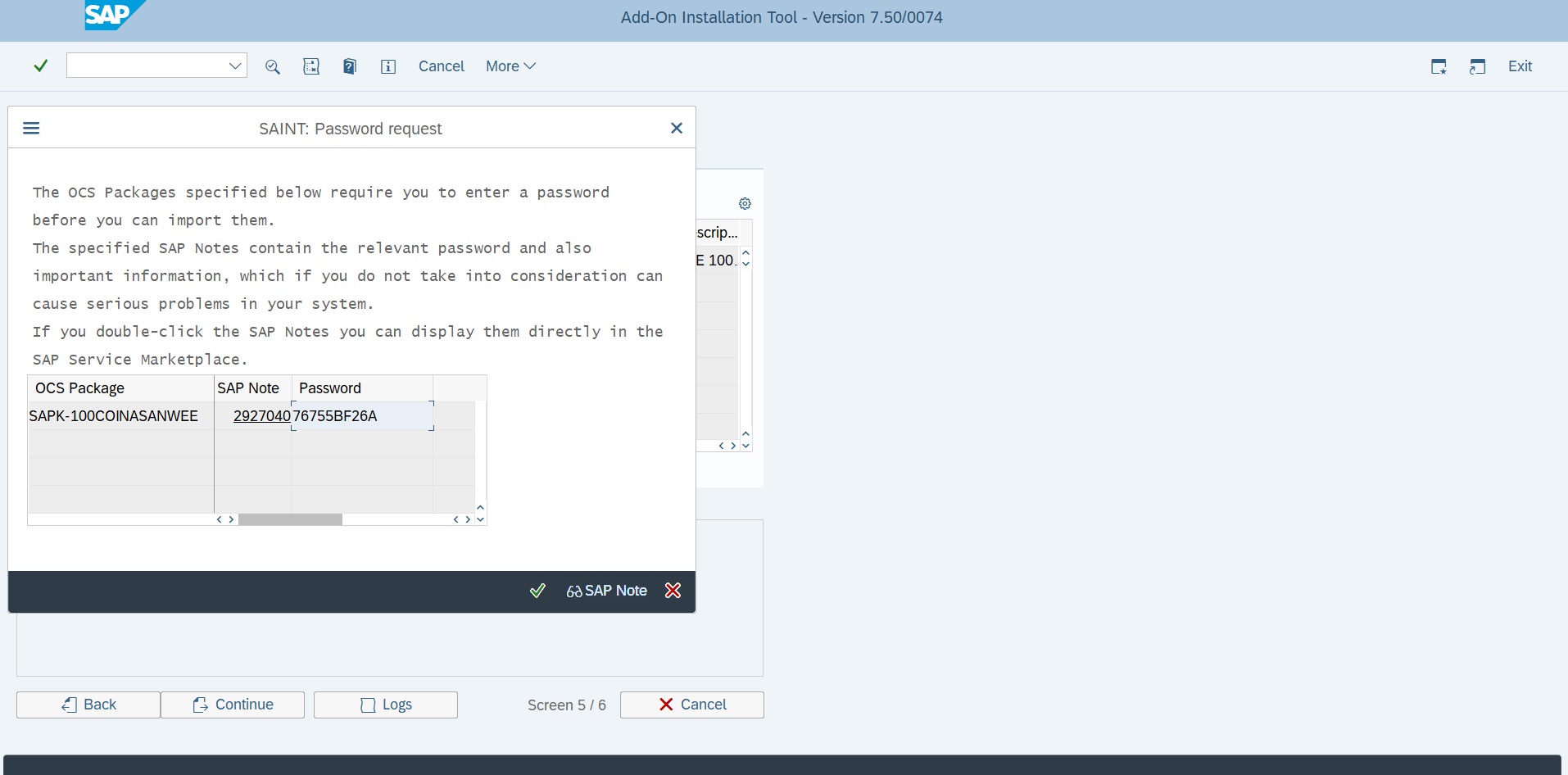1568x775 pixels.
Task: Open the Find magnifier icon in the toolbar
Action: point(273,66)
